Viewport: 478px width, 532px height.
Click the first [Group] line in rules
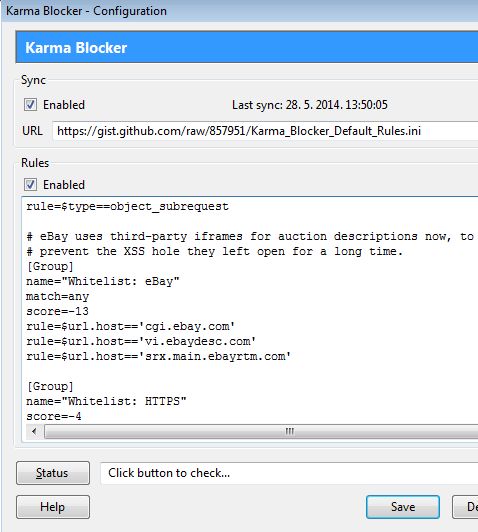coord(50,266)
